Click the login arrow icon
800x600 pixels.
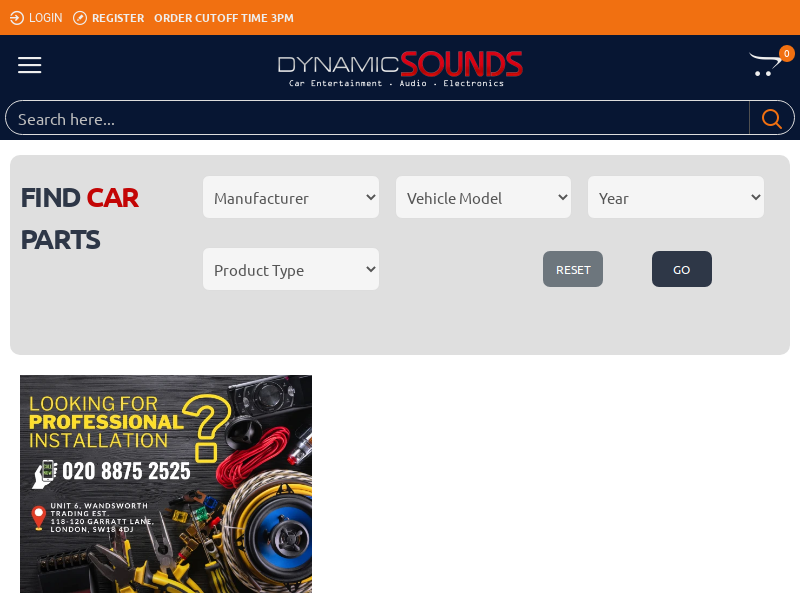[x=17, y=18]
